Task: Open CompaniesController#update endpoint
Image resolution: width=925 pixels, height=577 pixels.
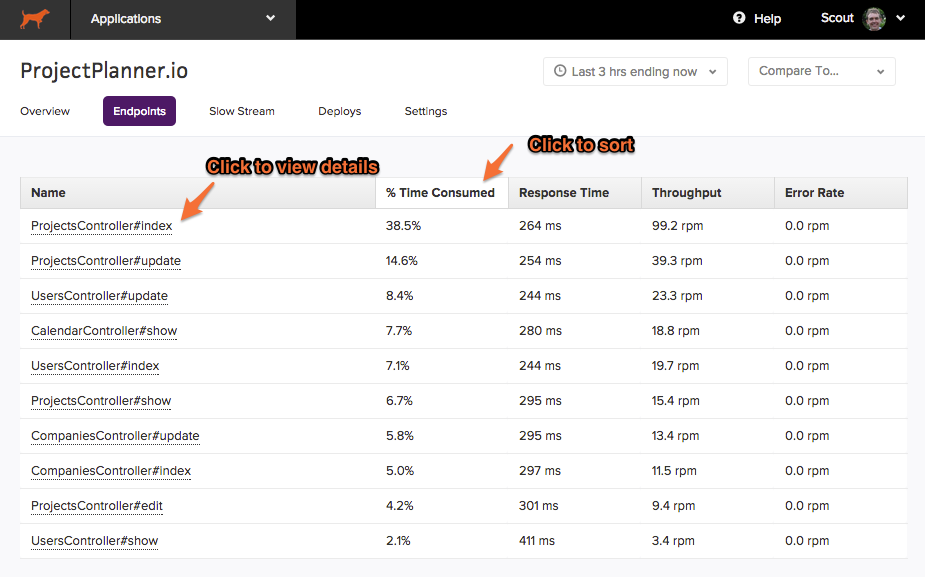Action: pos(115,436)
